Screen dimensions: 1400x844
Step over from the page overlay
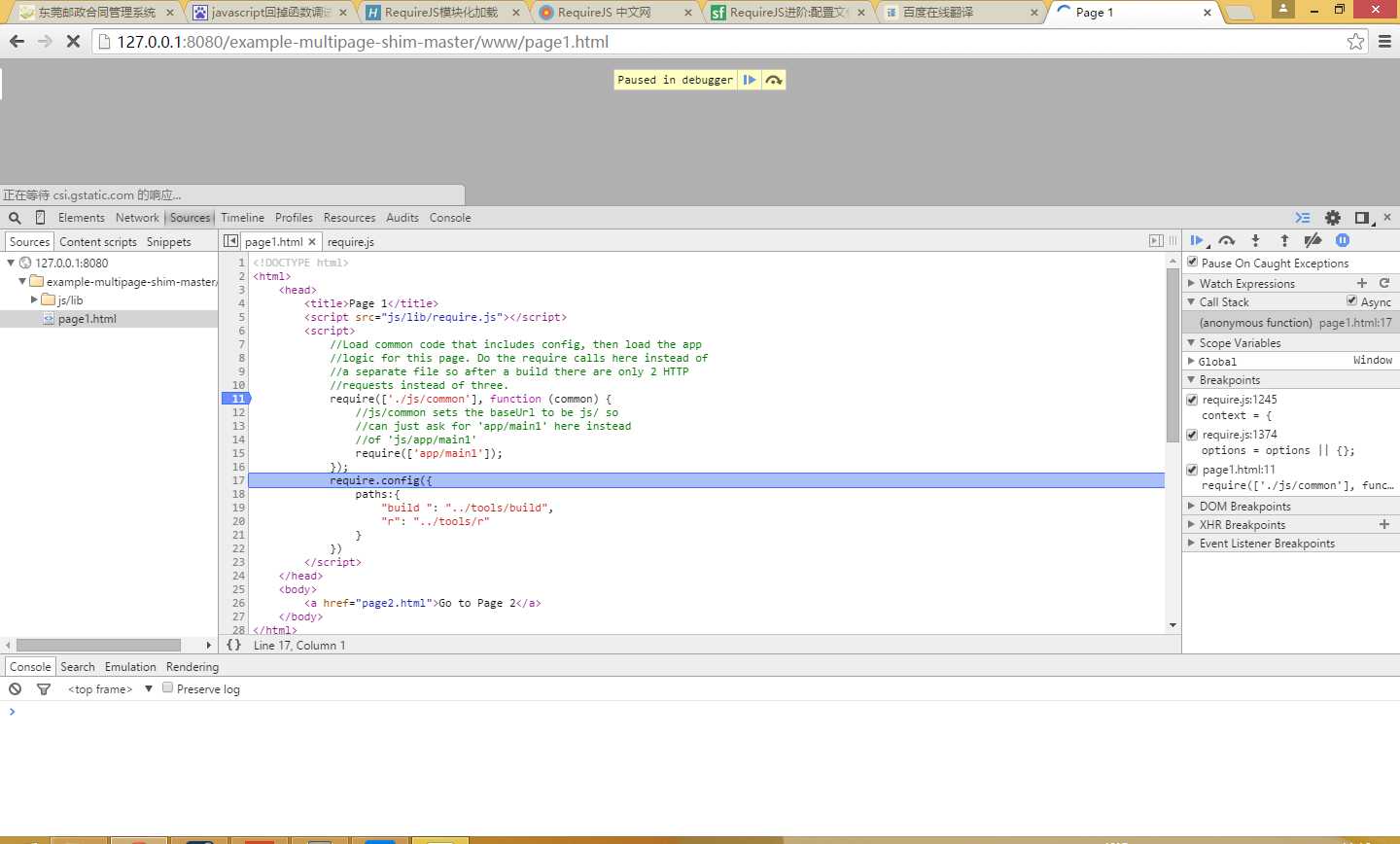pos(774,80)
